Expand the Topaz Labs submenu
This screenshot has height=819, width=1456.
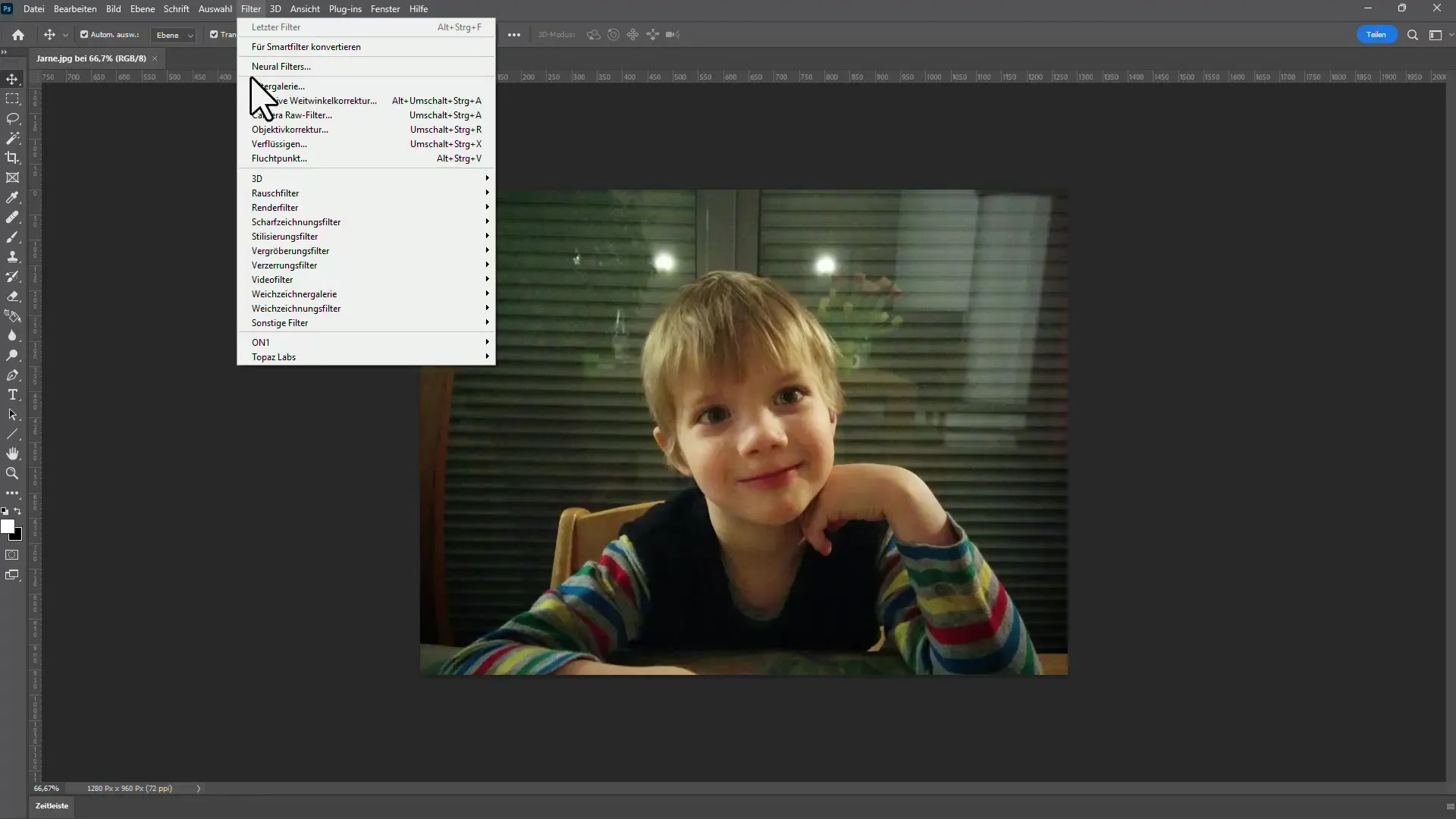(366, 356)
